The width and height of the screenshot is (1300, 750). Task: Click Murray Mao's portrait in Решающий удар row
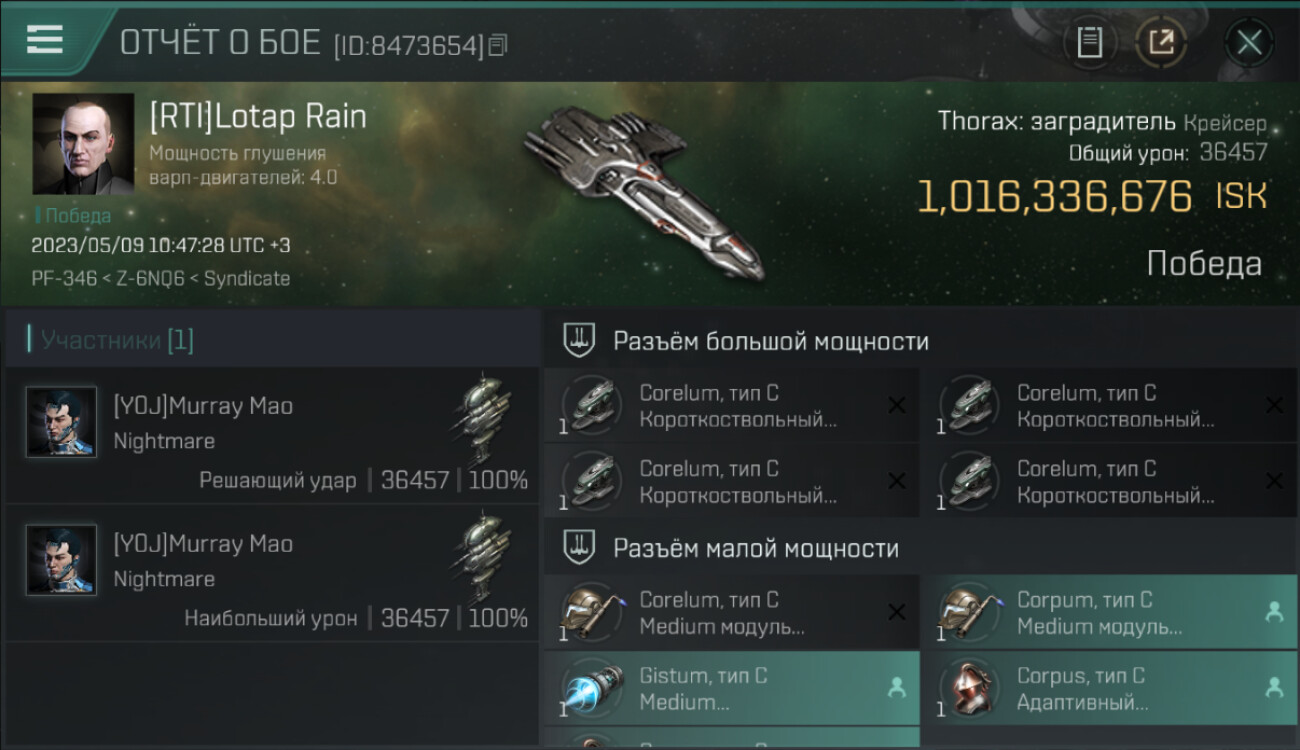[x=62, y=422]
